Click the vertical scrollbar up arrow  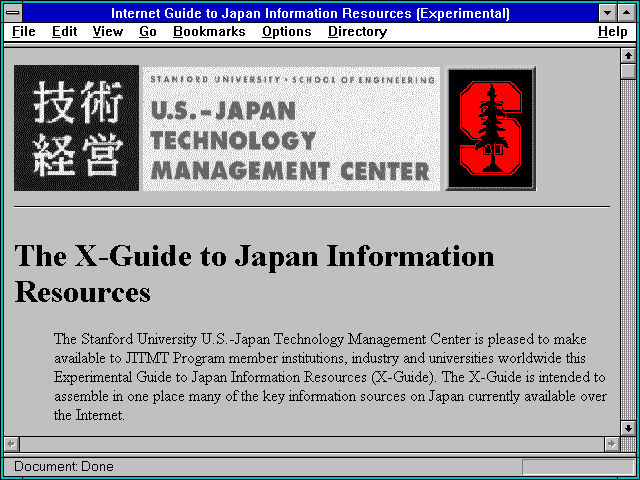coord(628,56)
